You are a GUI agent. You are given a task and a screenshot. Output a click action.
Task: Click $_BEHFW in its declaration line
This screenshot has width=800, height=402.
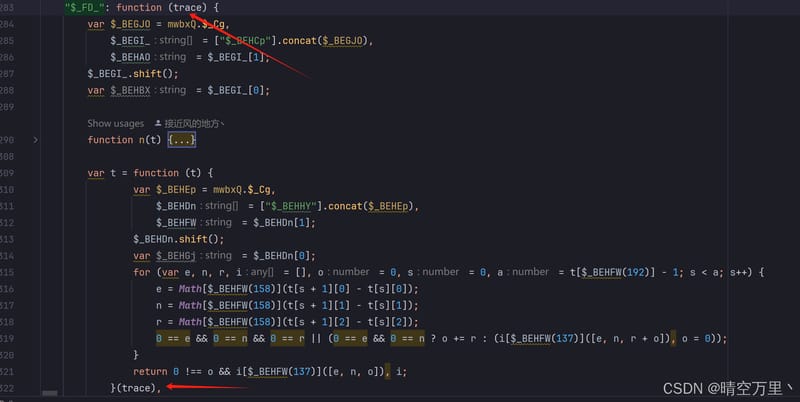click(176, 223)
